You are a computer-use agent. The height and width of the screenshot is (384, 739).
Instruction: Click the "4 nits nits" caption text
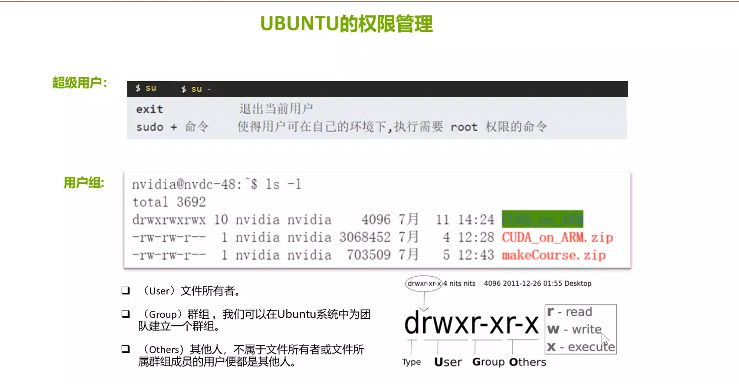pyautogui.click(x=459, y=283)
